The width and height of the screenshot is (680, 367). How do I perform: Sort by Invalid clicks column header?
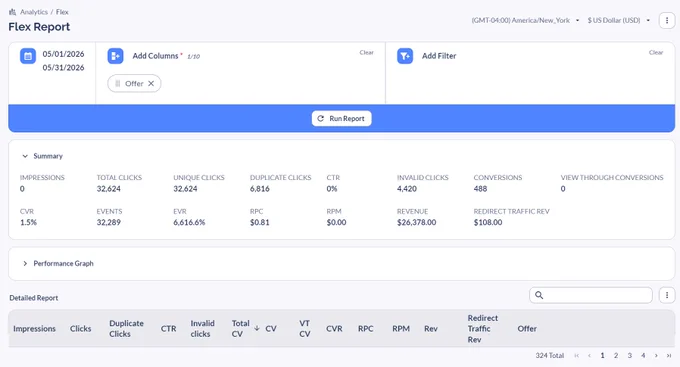click(x=203, y=329)
